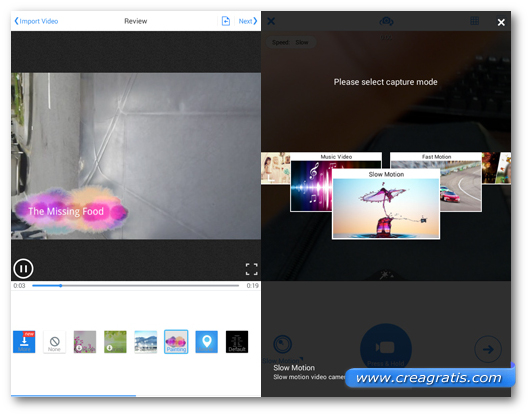
Task: Open the Slow Motion mode selector icon
Action: coord(283,344)
